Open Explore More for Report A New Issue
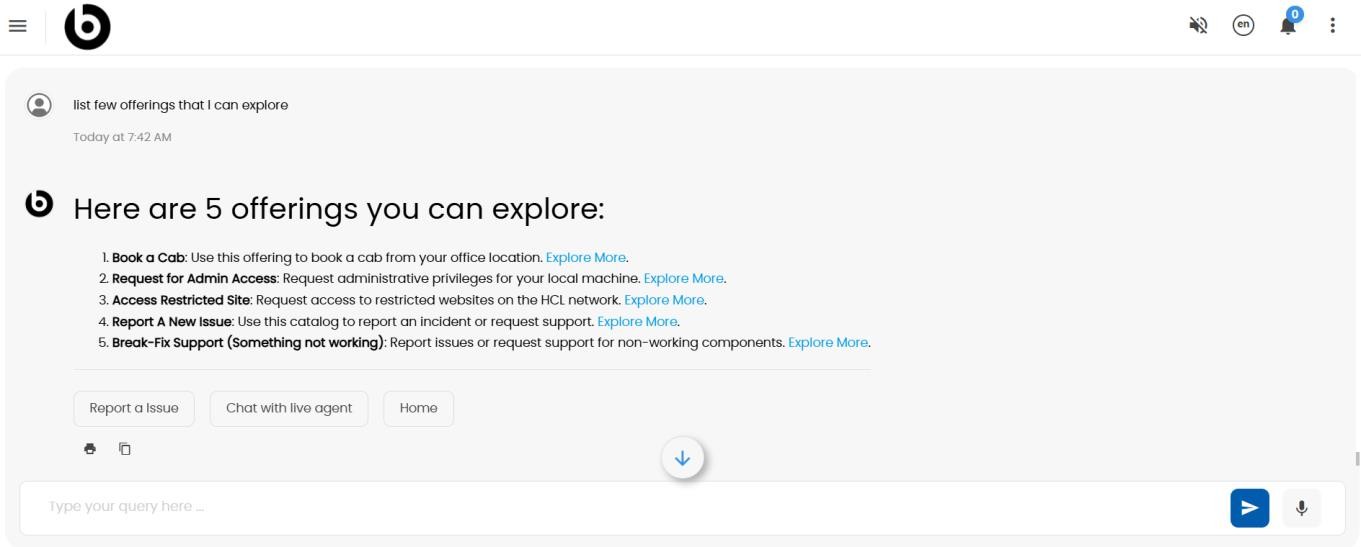1361x547 pixels. click(638, 321)
